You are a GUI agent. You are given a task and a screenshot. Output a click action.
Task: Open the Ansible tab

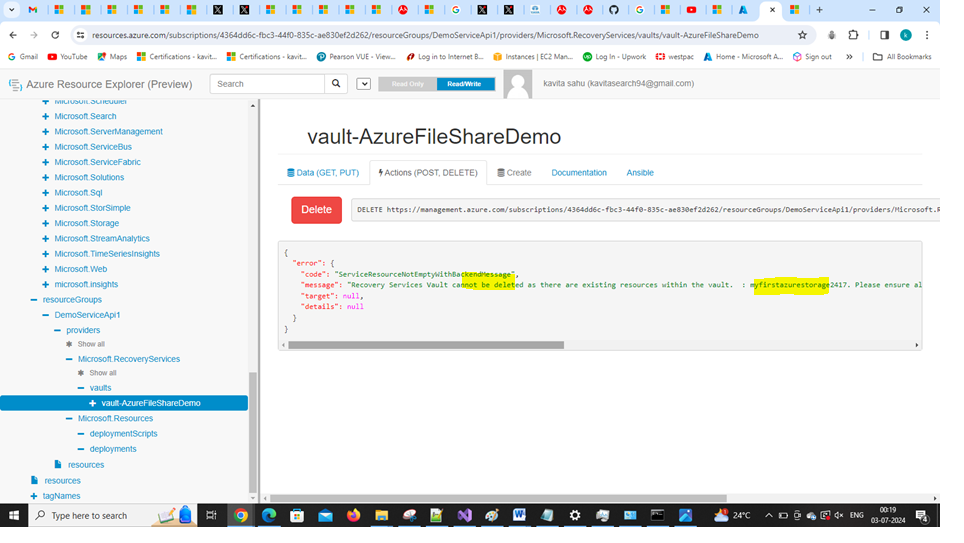point(640,173)
